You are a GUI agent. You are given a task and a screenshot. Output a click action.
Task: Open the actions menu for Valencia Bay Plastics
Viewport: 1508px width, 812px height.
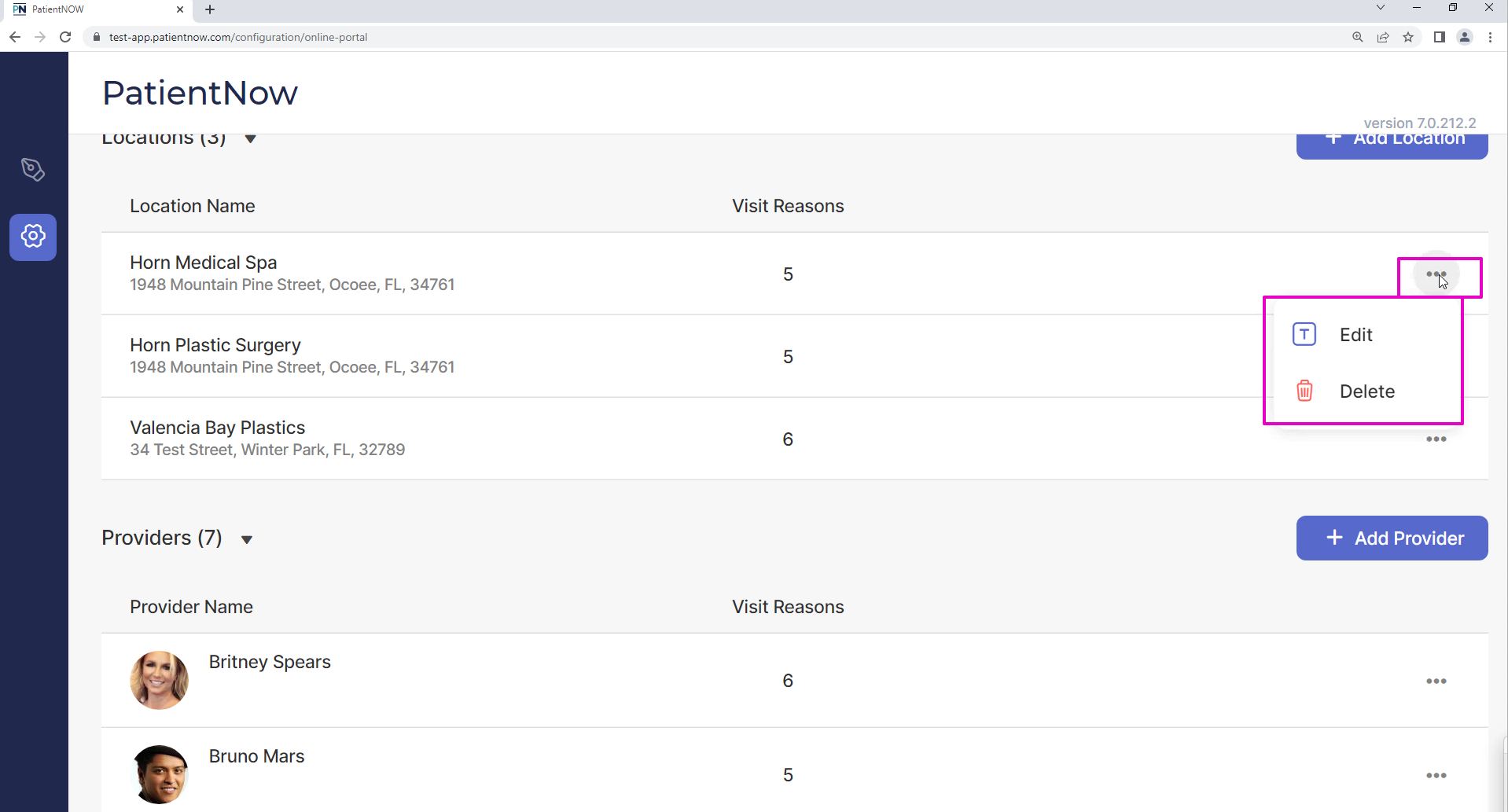1437,439
